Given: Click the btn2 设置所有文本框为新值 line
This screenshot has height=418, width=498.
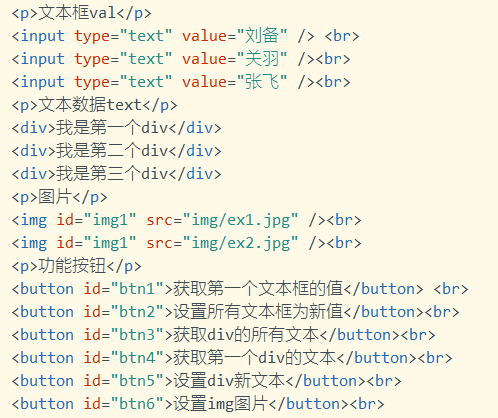Looking at the screenshot, I should point(235,312).
